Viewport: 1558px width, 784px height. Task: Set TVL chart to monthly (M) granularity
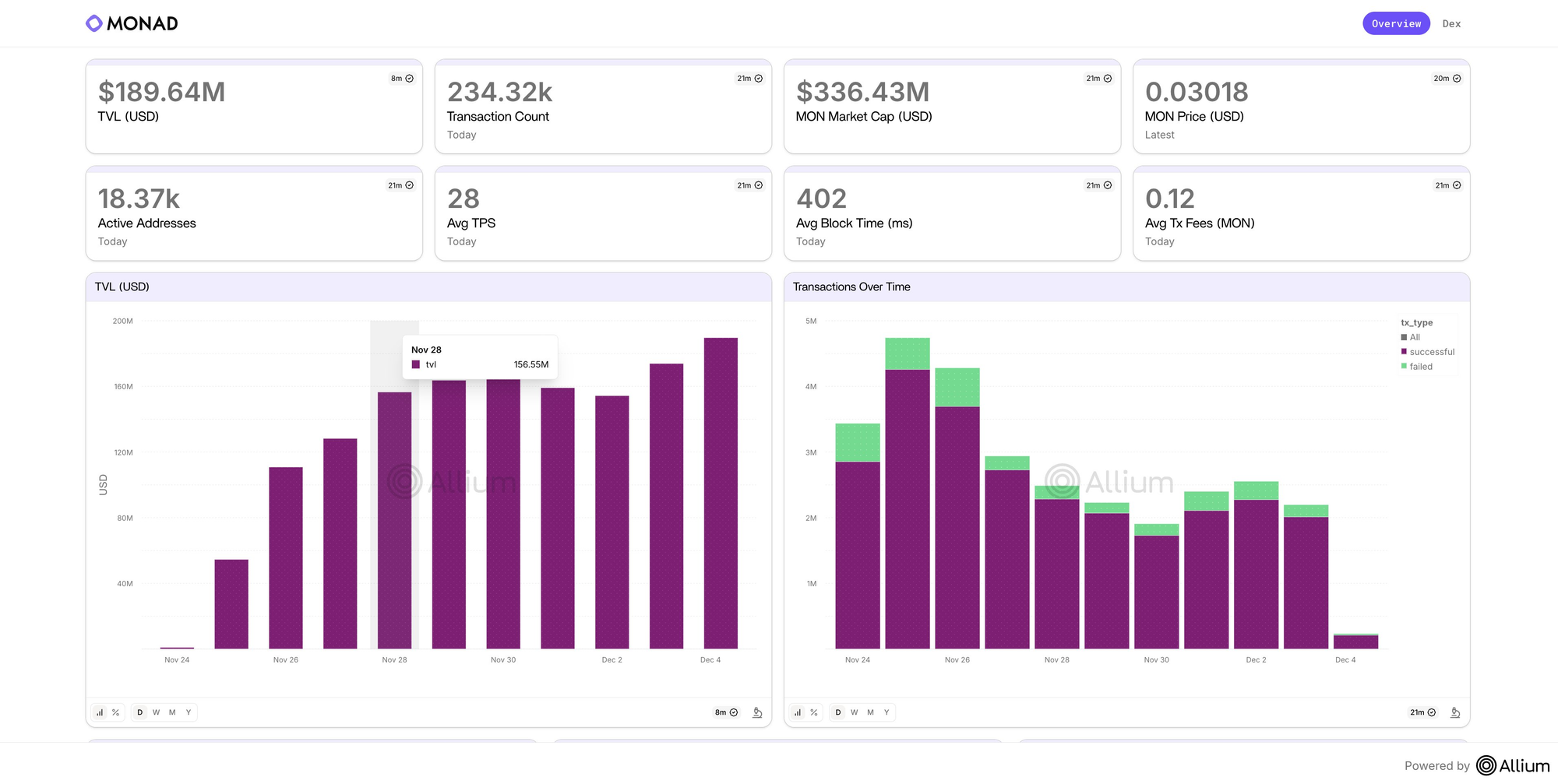[x=172, y=712]
